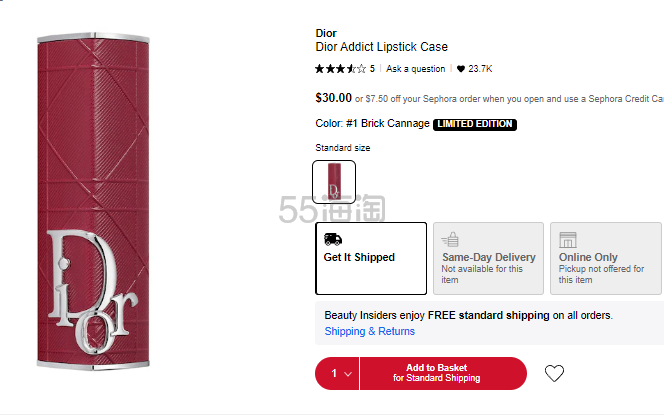This screenshot has width=664, height=418.
Task: Select the #1 Brick Cannage color swatch
Action: (334, 182)
